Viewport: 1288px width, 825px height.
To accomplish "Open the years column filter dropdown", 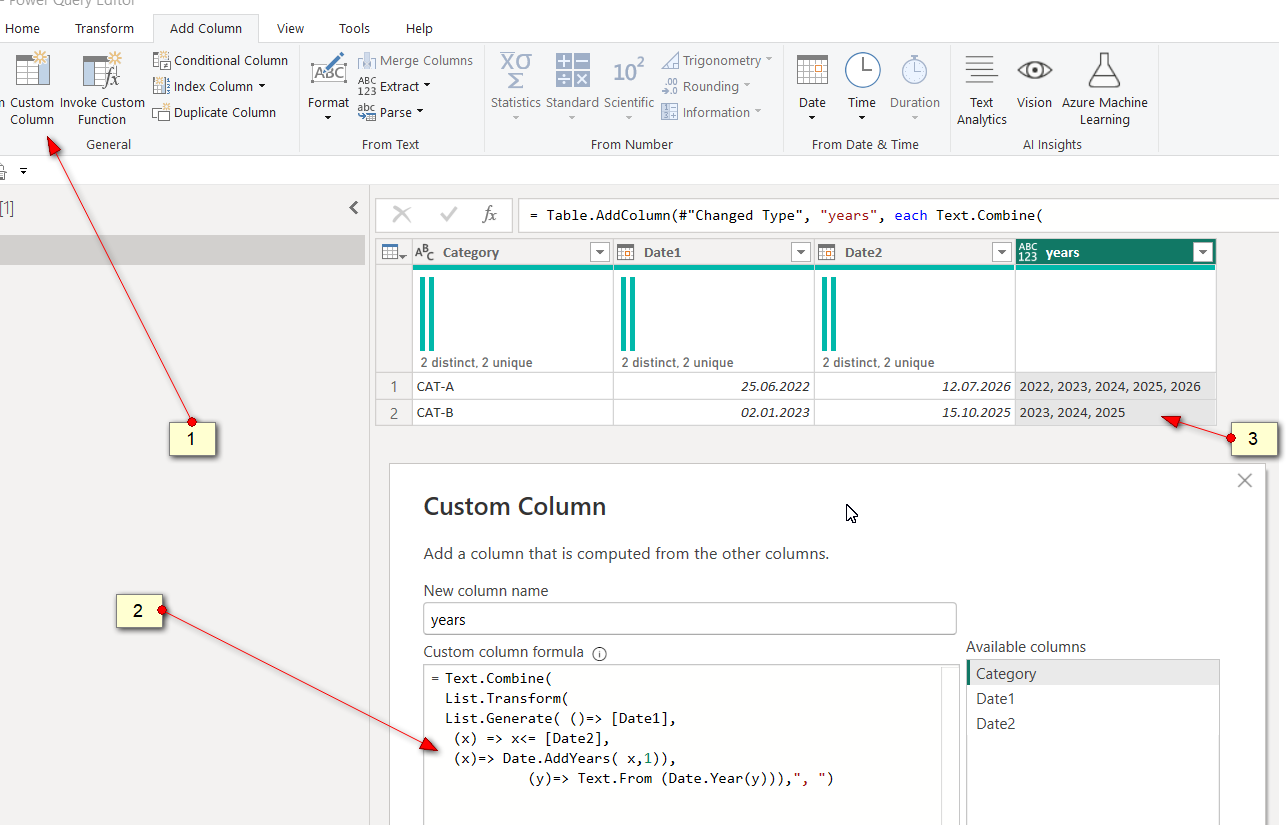I will click(1203, 253).
